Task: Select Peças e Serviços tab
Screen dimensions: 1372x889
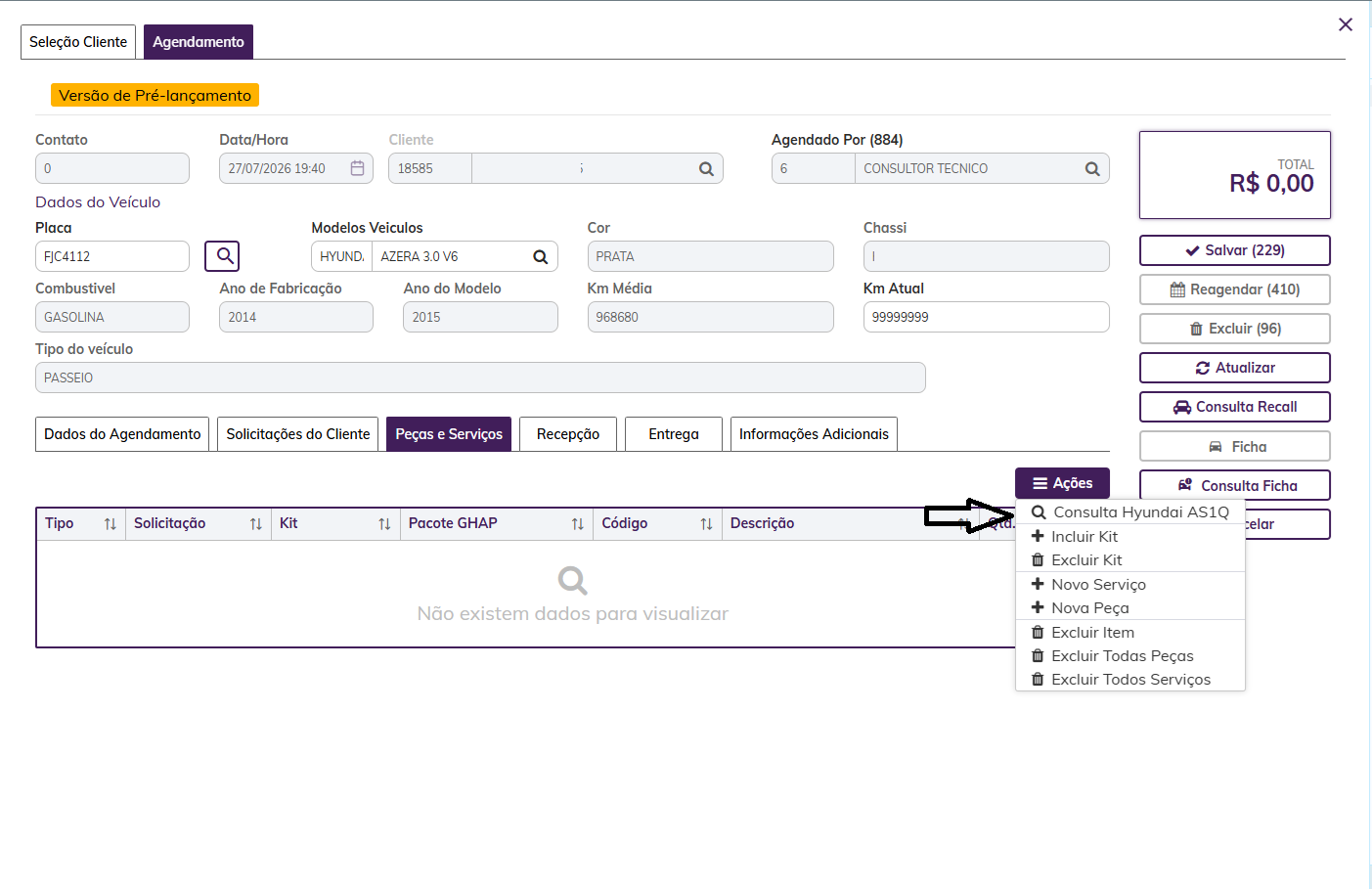Action: coord(449,434)
